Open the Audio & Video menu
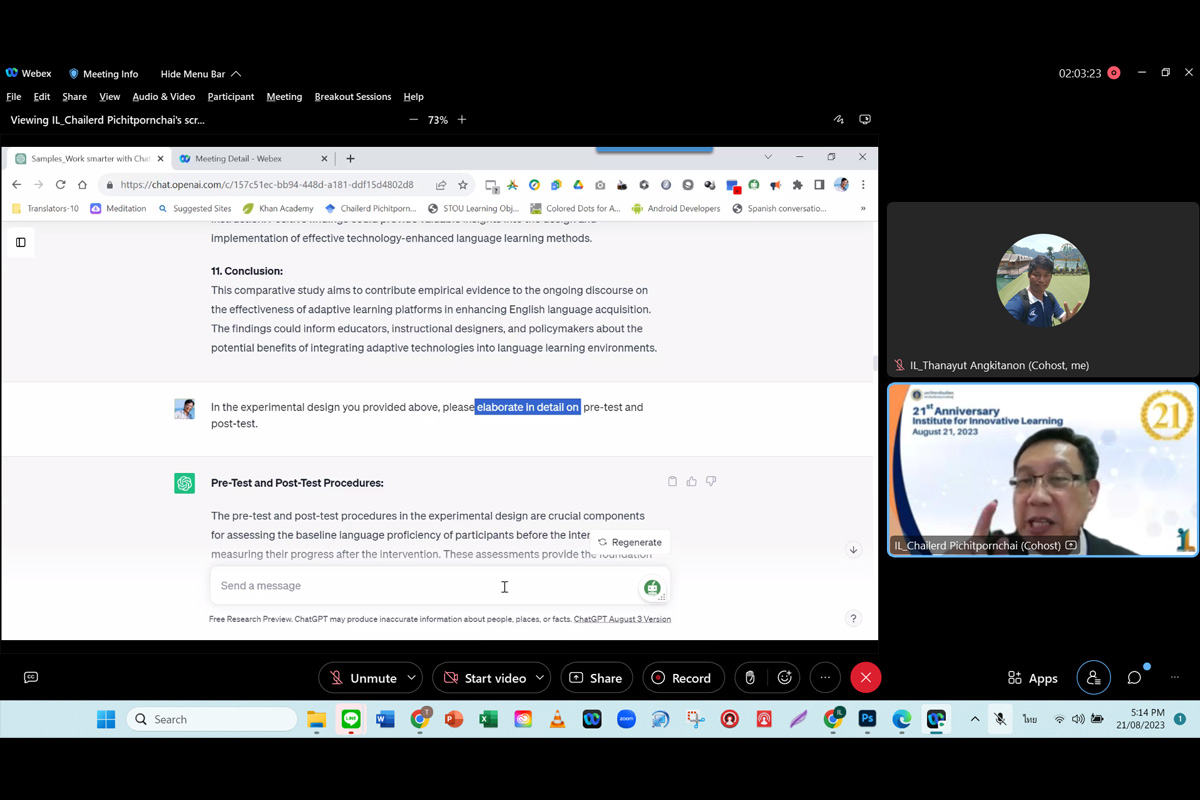This screenshot has height=800, width=1200. [163, 97]
